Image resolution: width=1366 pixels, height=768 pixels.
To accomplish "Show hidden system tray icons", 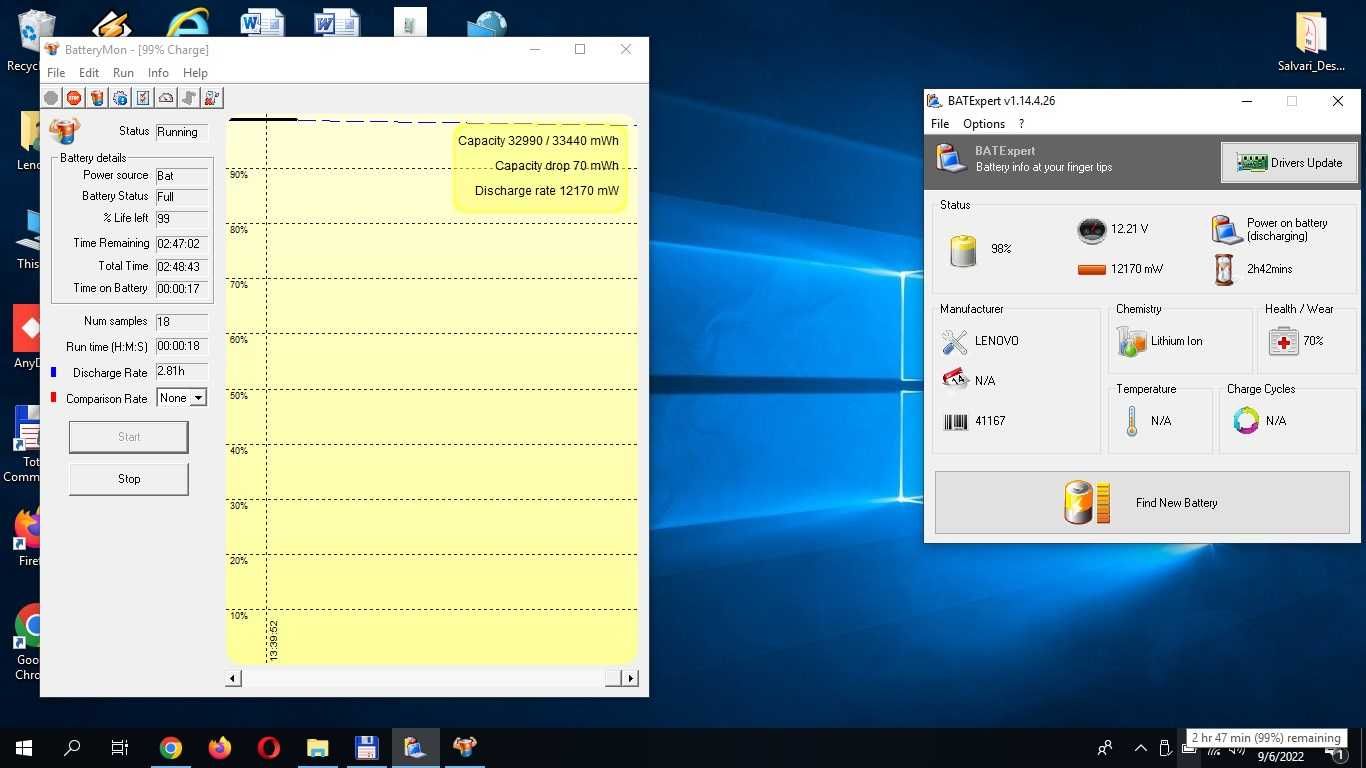I will coord(1140,748).
